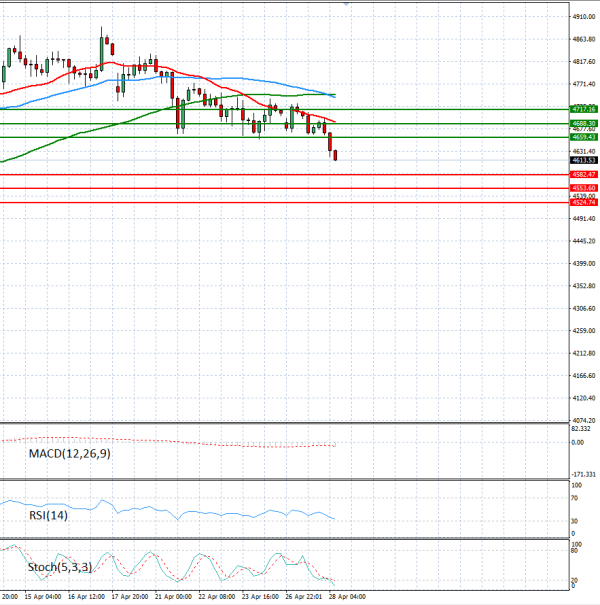
Task: Click the -171.331 MACD scale value
Action: click(x=582, y=473)
